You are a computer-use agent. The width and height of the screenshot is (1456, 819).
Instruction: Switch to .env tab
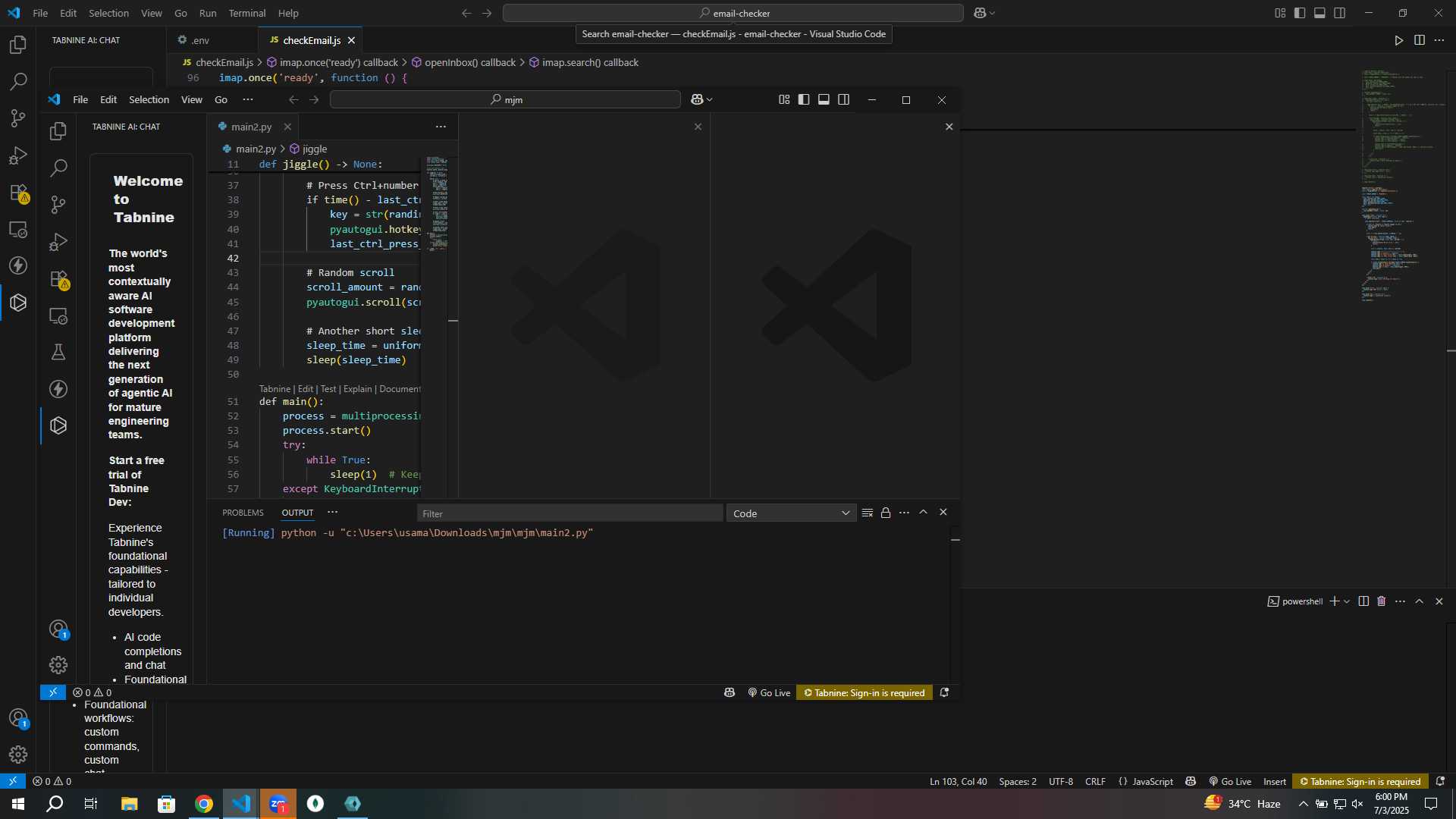(x=200, y=40)
